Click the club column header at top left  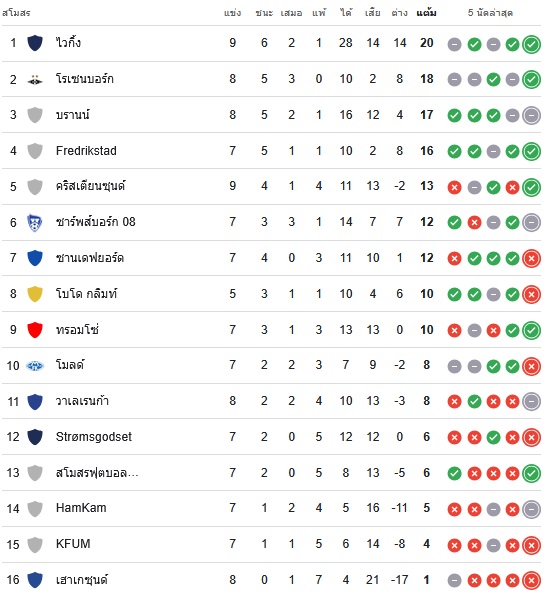(16, 13)
